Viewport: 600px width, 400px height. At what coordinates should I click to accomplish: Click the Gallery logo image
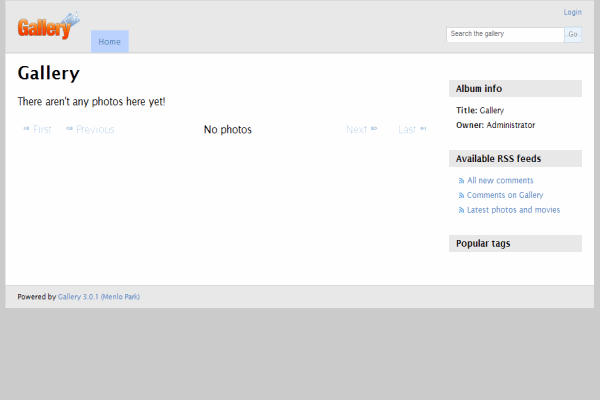[47, 26]
